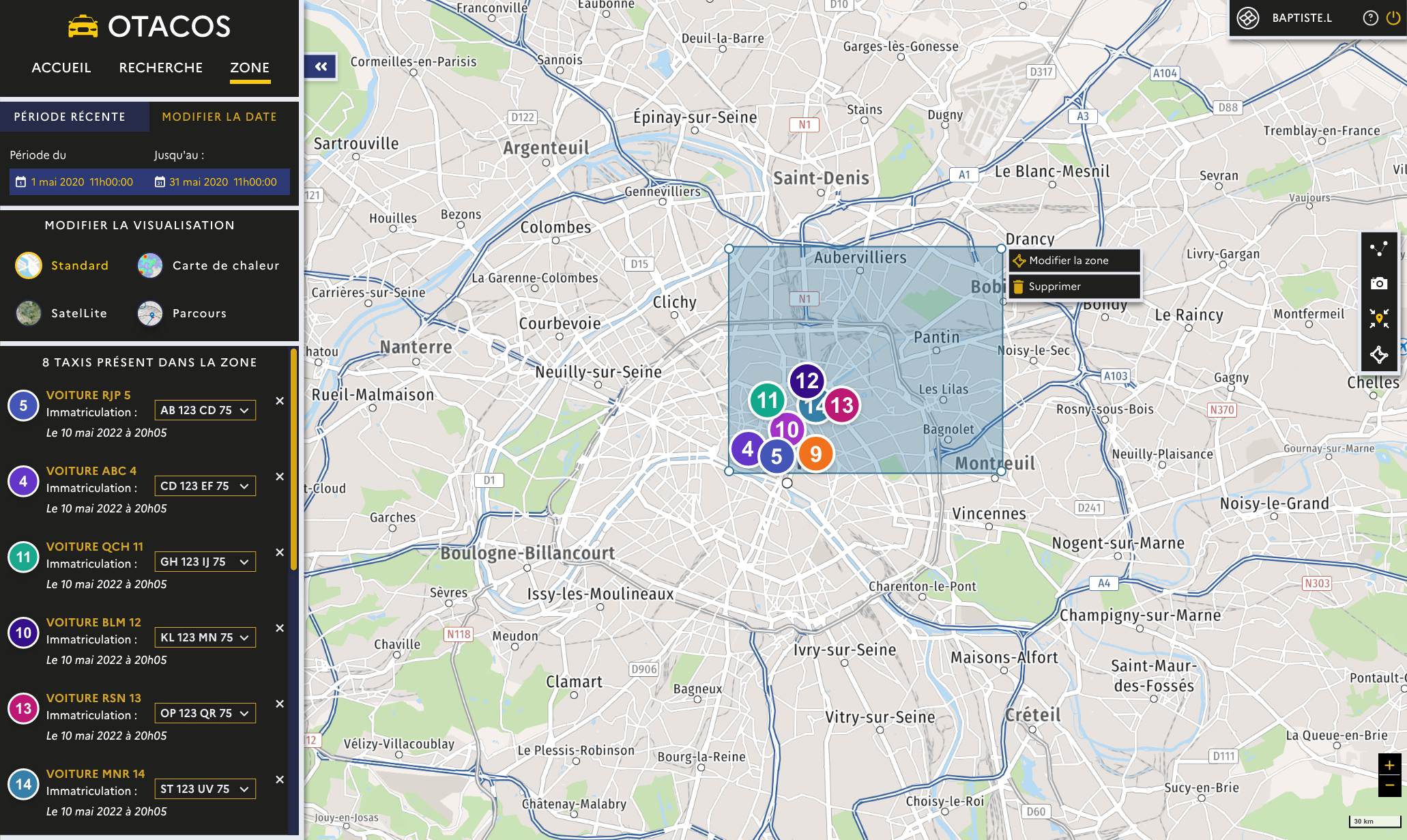Click the power logout icon
Viewport: 1407px width, 840px height.
1393,18
